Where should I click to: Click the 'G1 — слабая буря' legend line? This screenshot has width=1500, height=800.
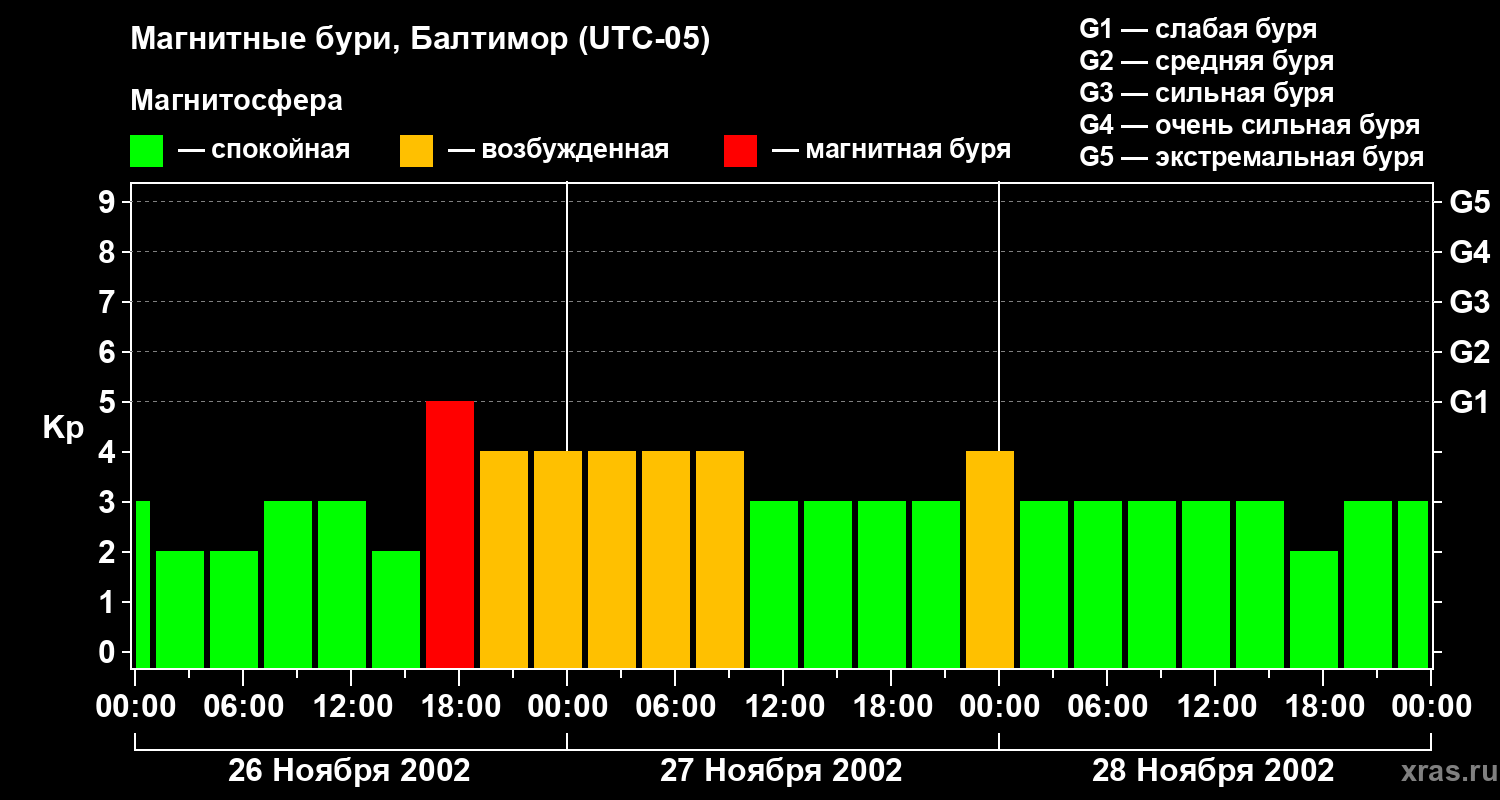[1198, 29]
